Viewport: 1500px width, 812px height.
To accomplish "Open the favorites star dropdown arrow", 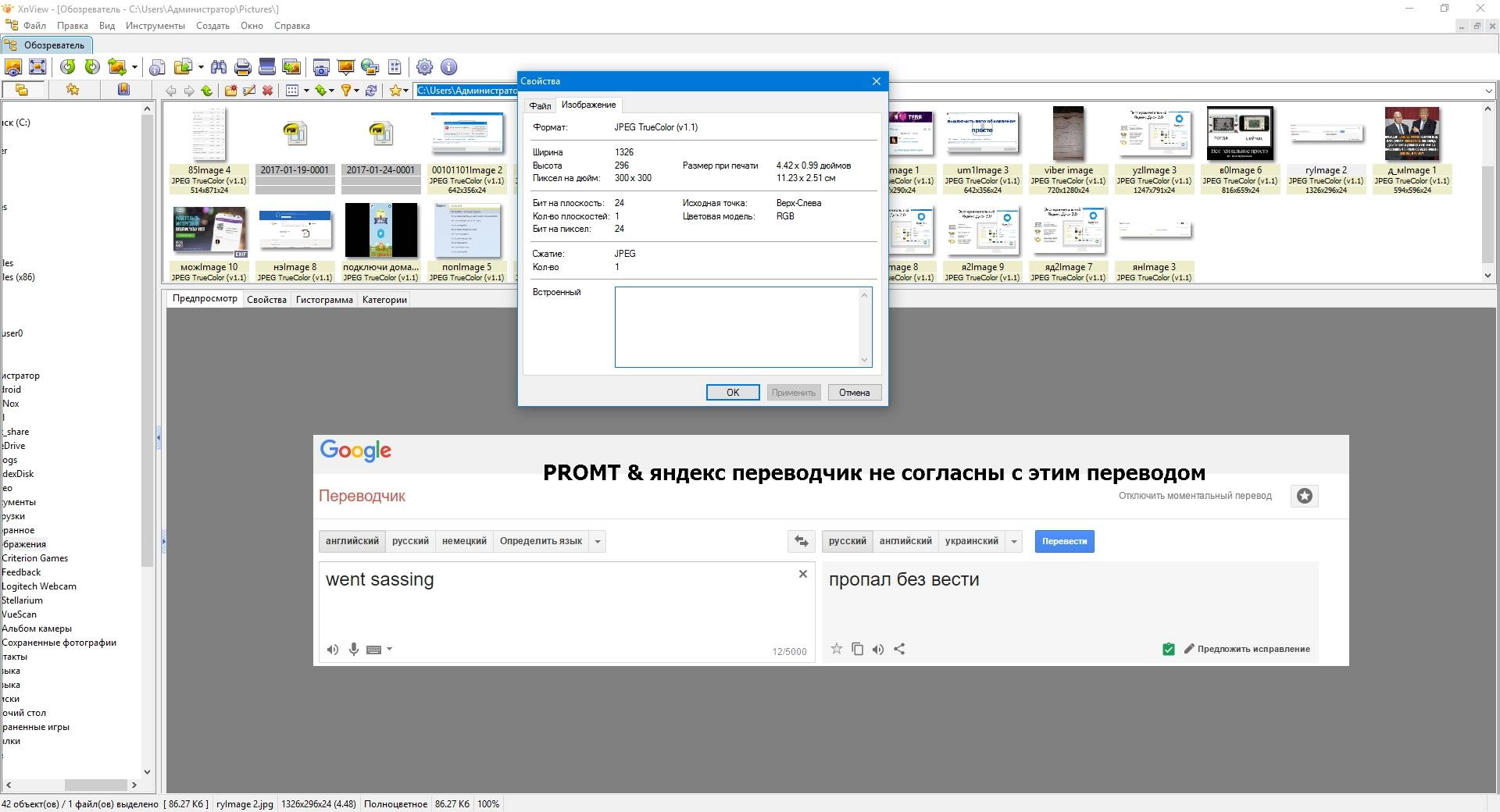I will (406, 91).
